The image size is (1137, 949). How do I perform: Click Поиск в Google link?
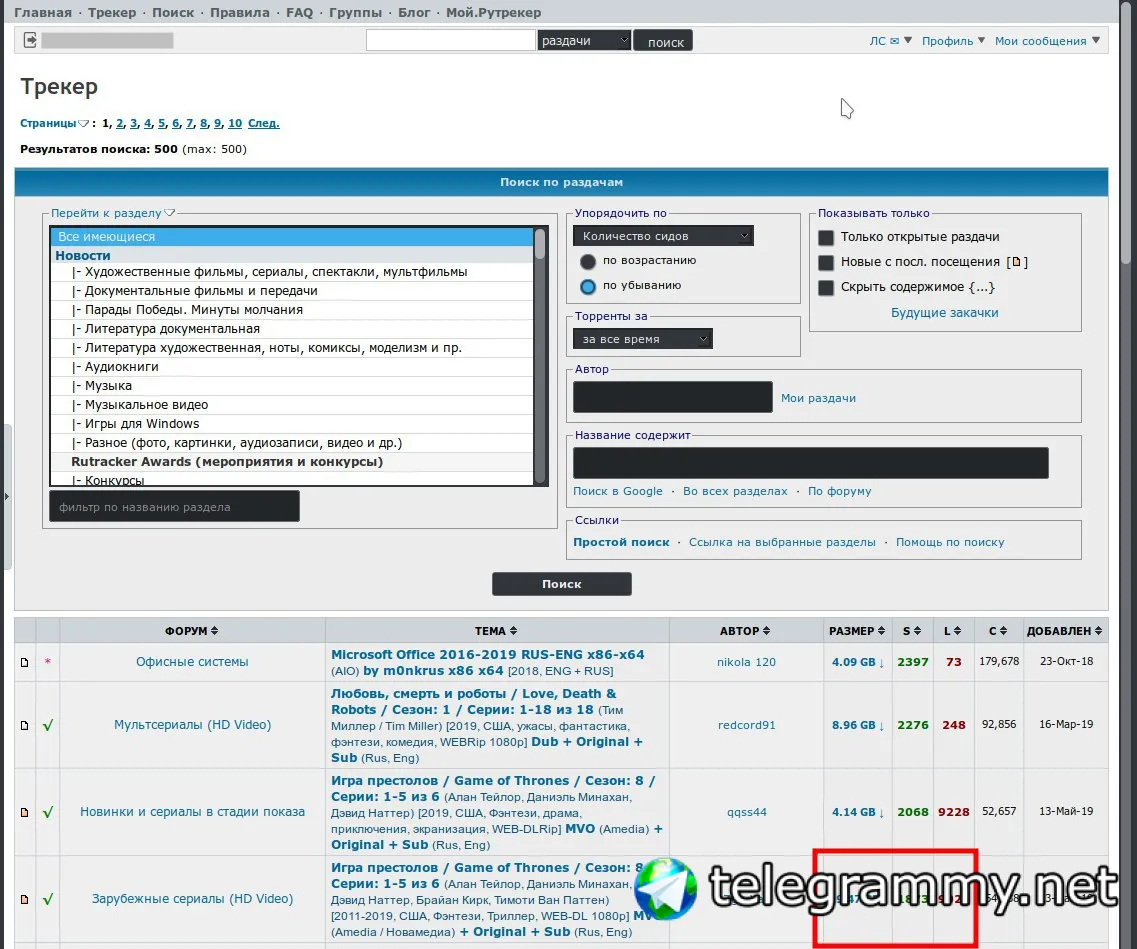click(x=618, y=491)
